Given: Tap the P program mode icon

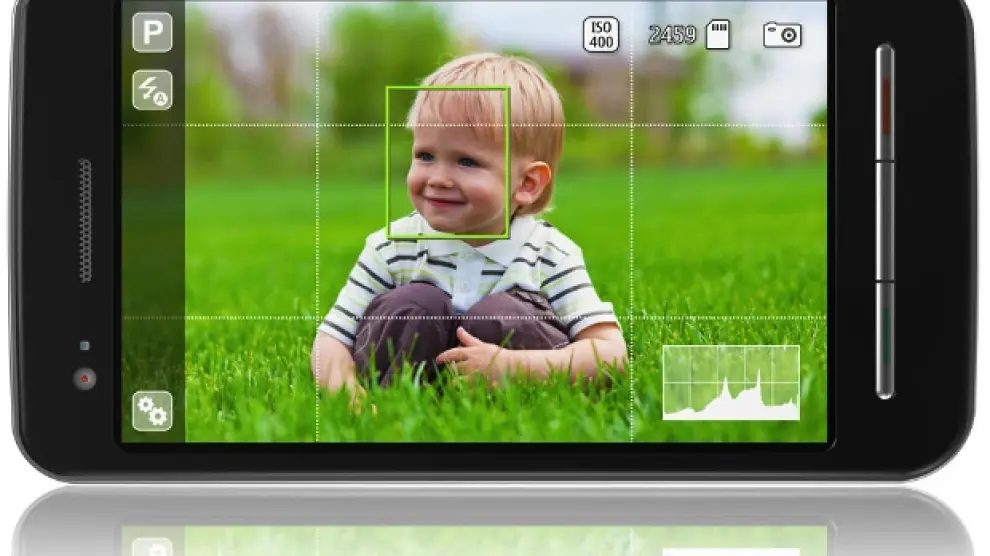Looking at the screenshot, I should (152, 32).
